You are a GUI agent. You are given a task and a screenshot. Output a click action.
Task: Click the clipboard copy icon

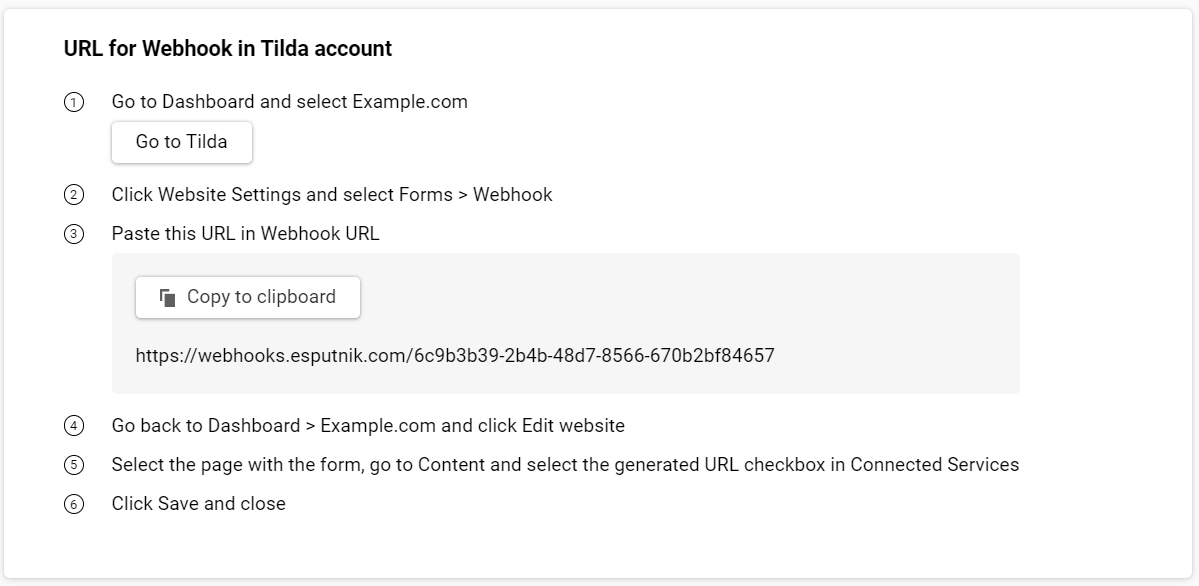[x=168, y=298]
